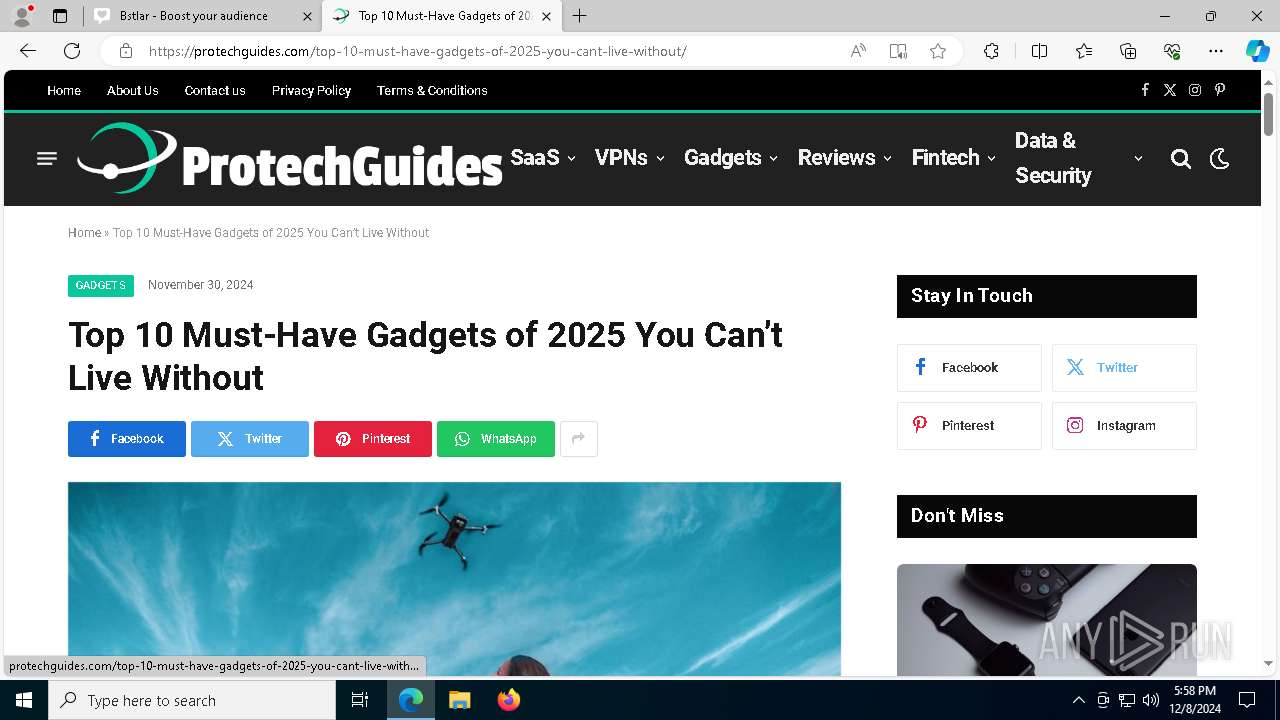
Task: Toggle dark mode moon icon
Action: pyautogui.click(x=1220, y=158)
